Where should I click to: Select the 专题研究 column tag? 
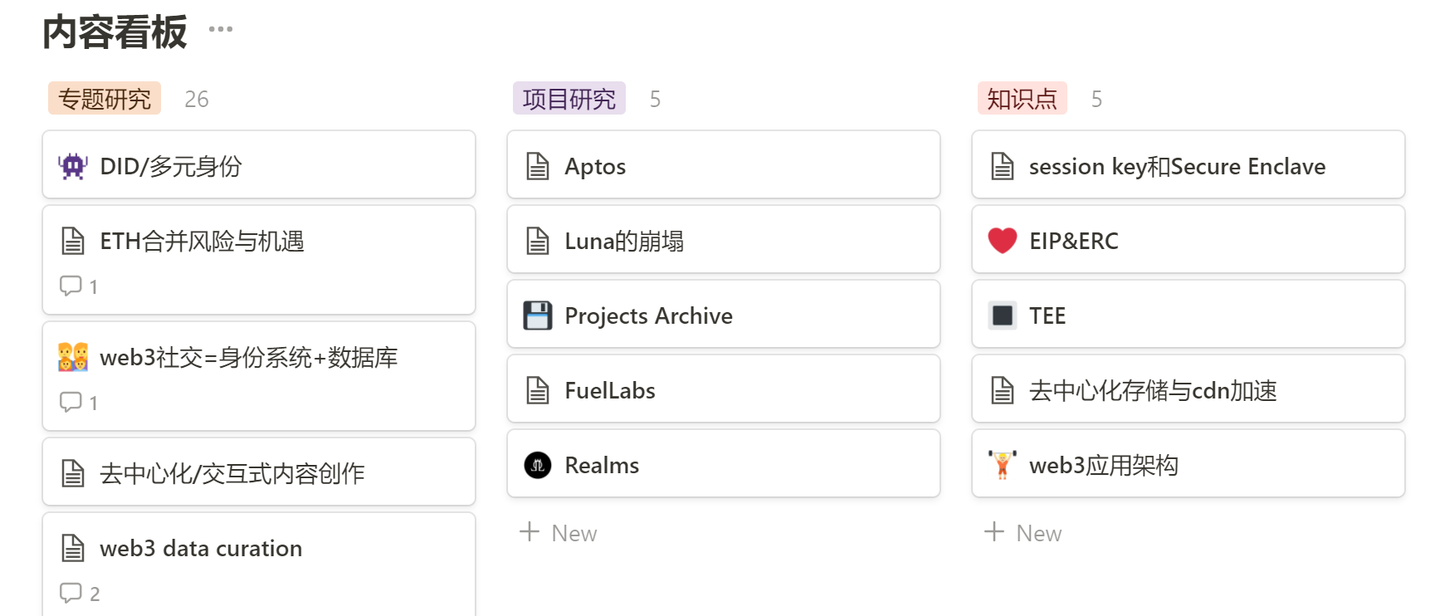click(x=104, y=99)
